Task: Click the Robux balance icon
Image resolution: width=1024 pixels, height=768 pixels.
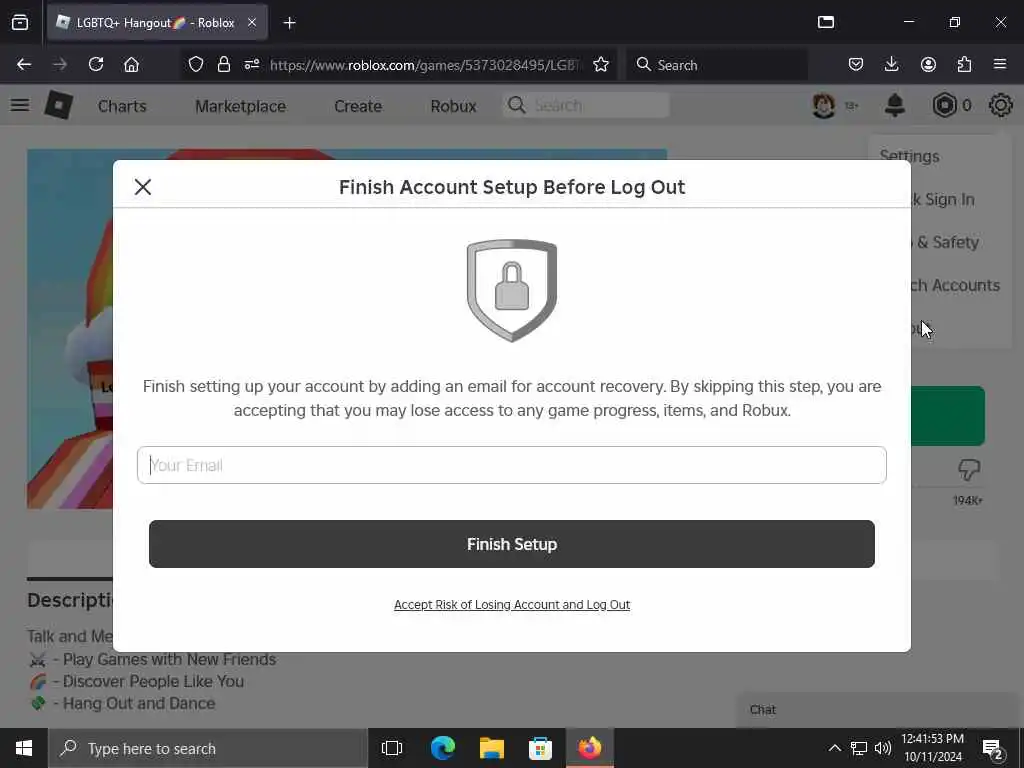Action: tap(944, 105)
